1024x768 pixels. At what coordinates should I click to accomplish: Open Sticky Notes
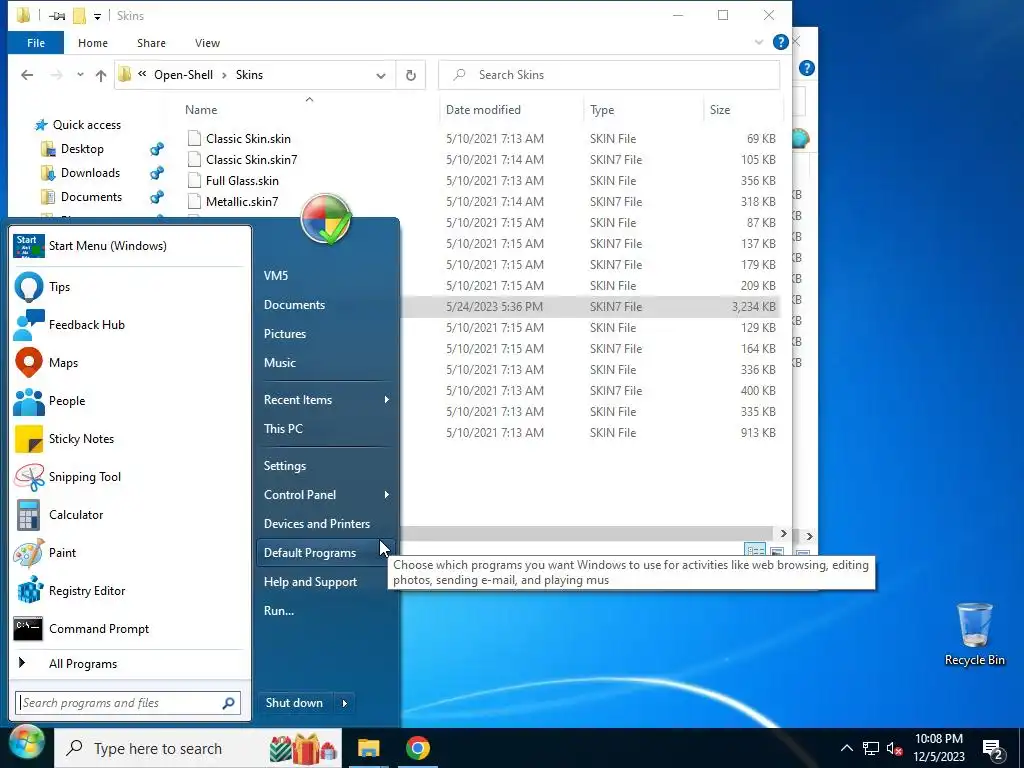[129, 439]
